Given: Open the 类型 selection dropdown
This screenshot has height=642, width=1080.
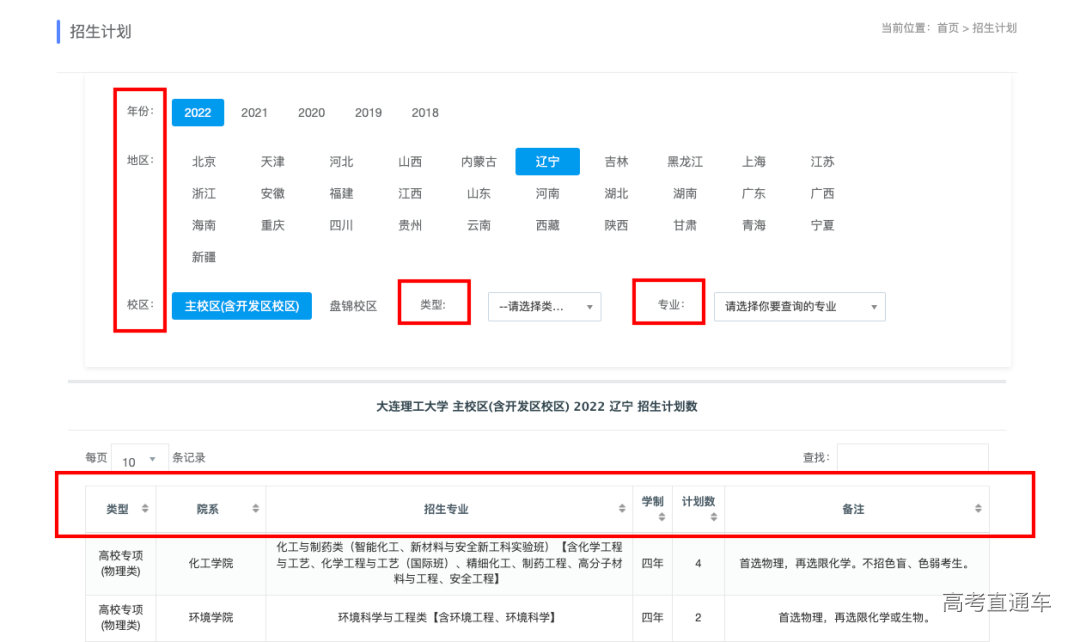Looking at the screenshot, I should [544, 307].
